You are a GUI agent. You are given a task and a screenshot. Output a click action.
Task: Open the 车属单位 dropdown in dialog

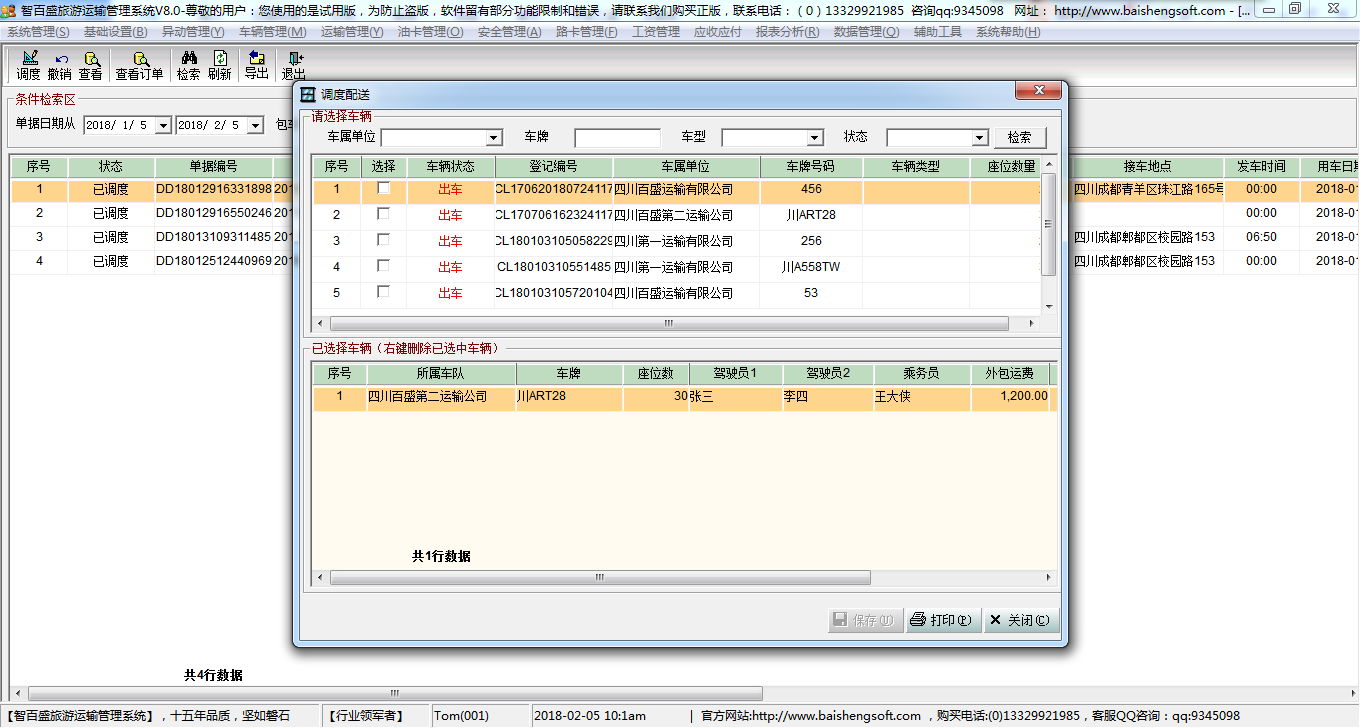click(494, 138)
